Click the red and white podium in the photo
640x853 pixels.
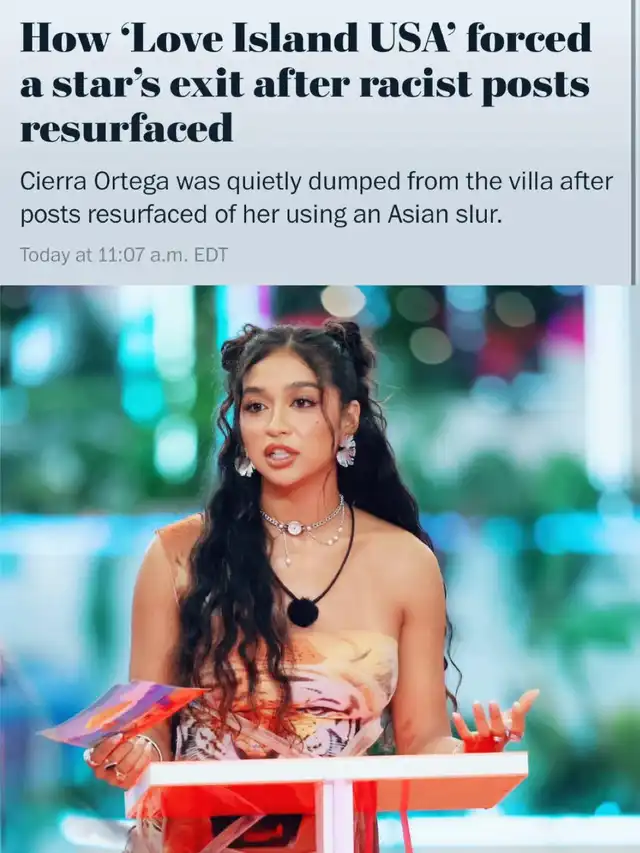point(327,800)
